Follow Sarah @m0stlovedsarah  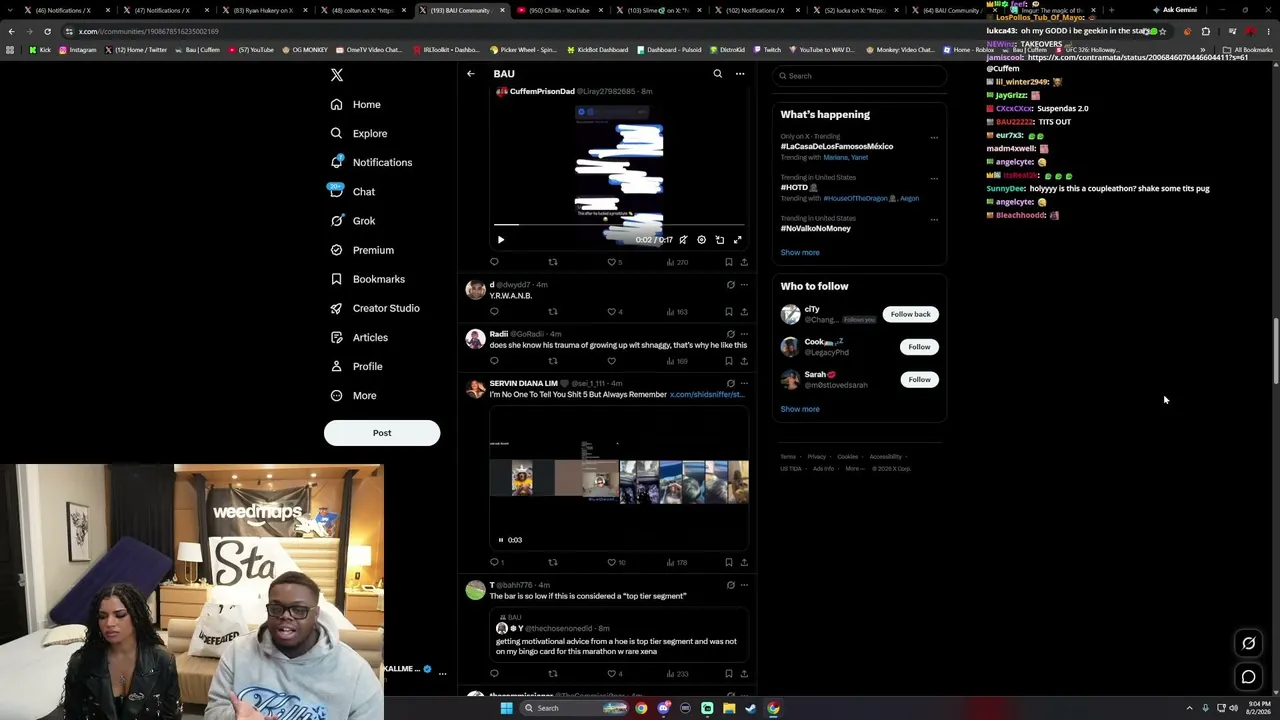pyautogui.click(x=919, y=380)
